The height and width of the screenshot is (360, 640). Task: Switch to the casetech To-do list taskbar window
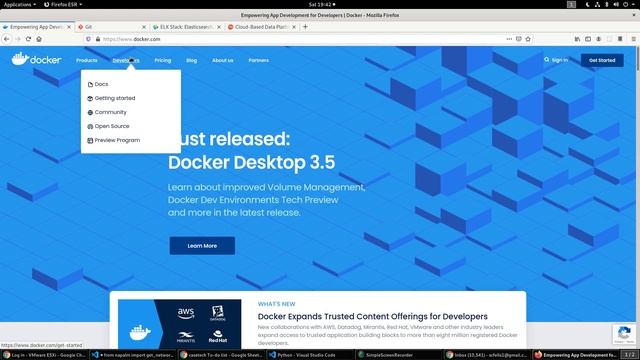(x=222, y=355)
